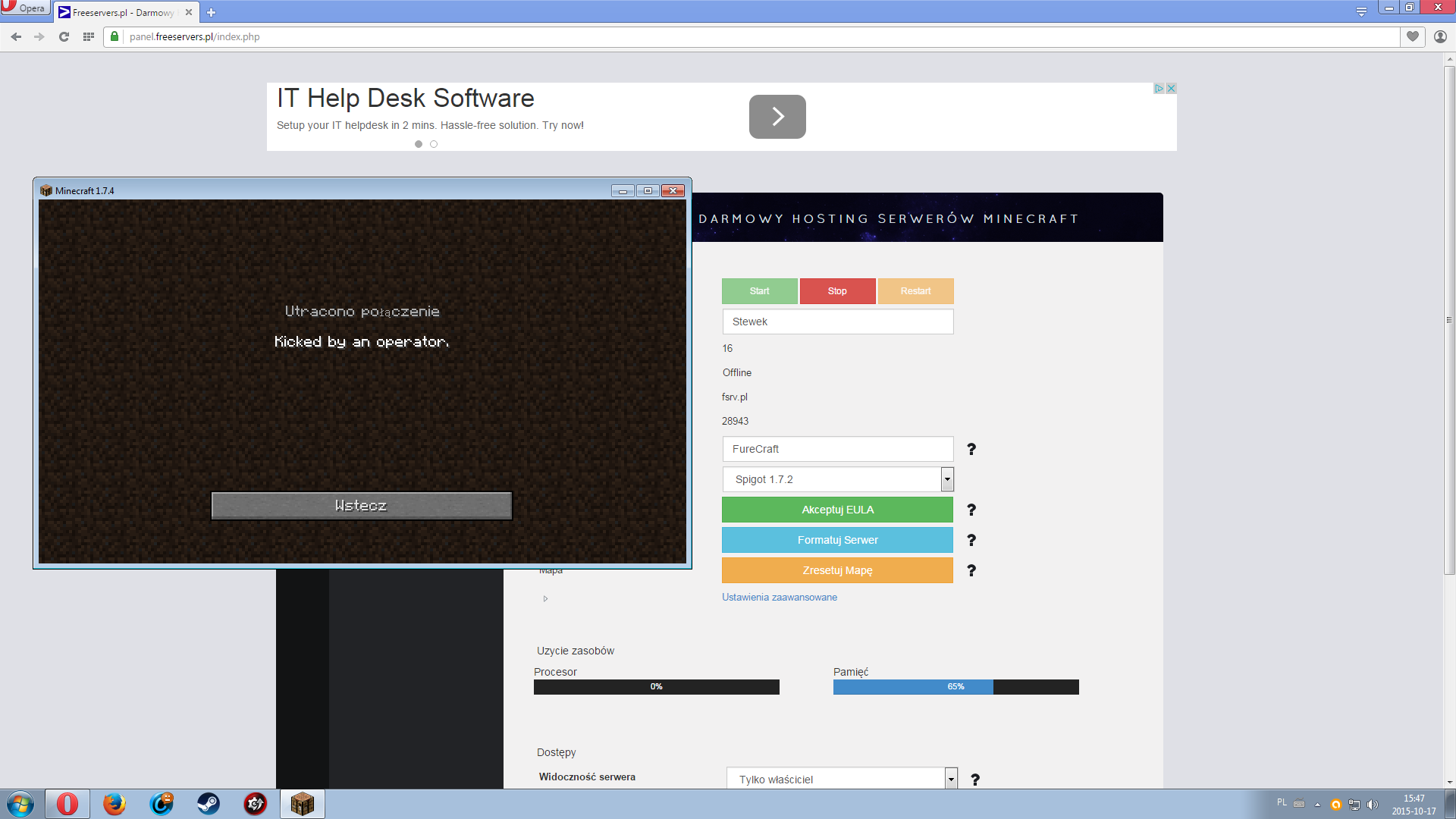Click the heart bookmark icon in address bar
The width and height of the screenshot is (1456, 819).
(x=1412, y=36)
